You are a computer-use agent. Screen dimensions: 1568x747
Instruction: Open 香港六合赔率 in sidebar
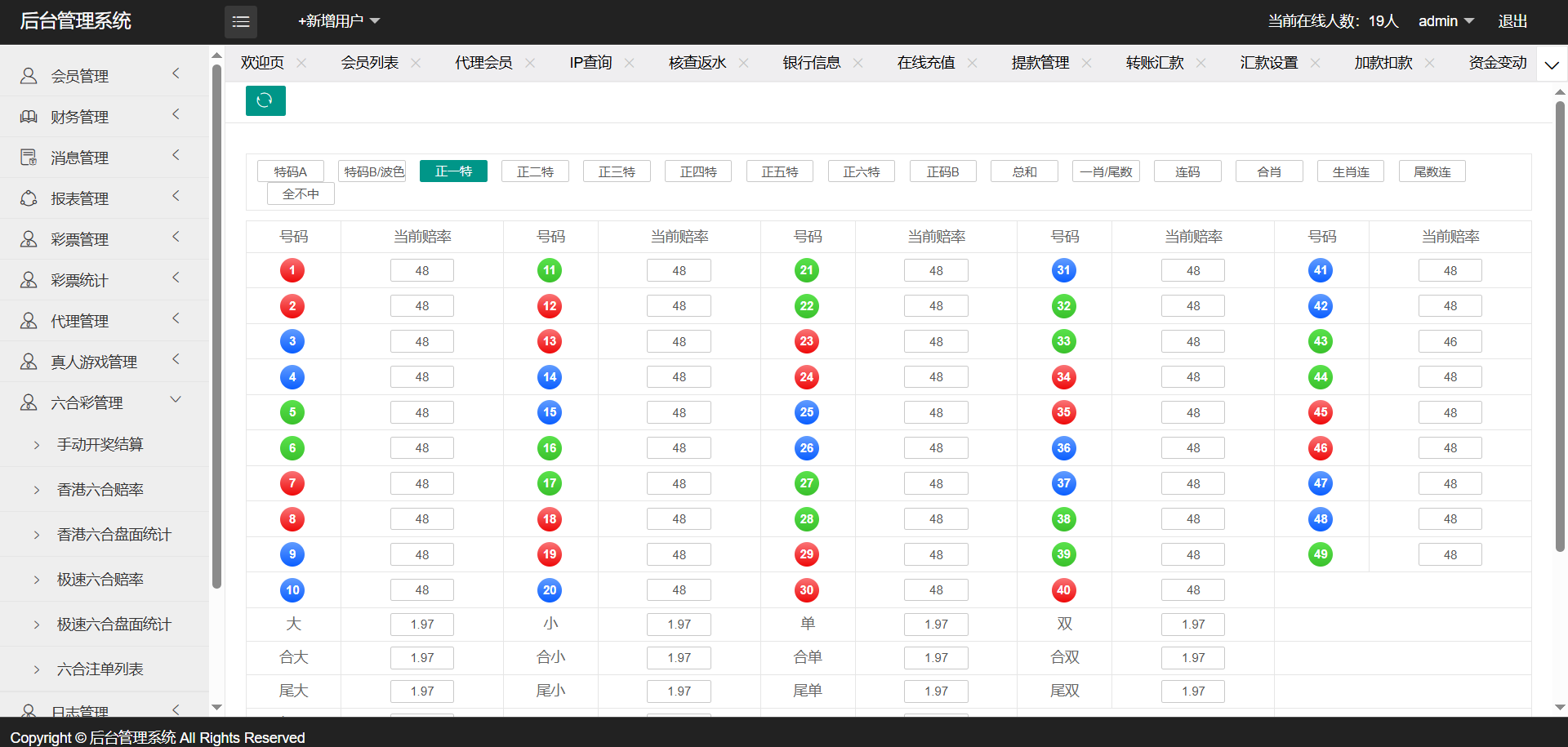tap(100, 490)
